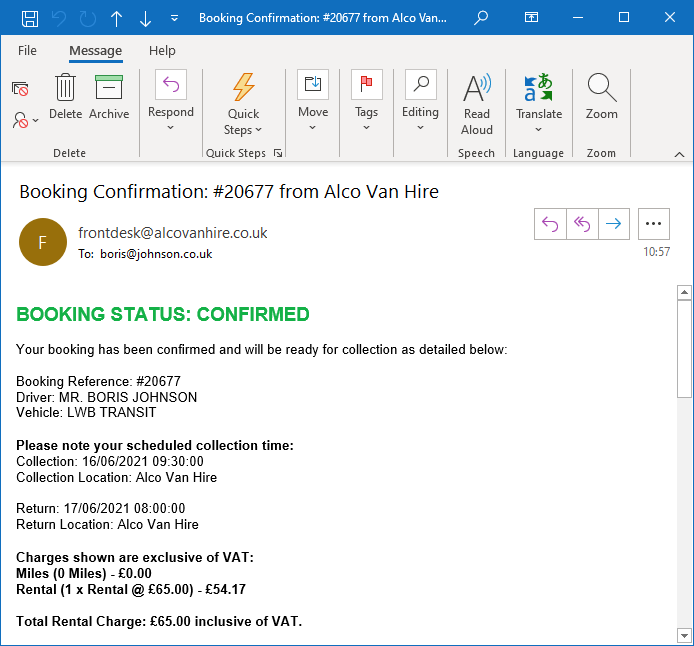The width and height of the screenshot is (694, 646).
Task: Click the Move folder icon
Action: click(313, 84)
